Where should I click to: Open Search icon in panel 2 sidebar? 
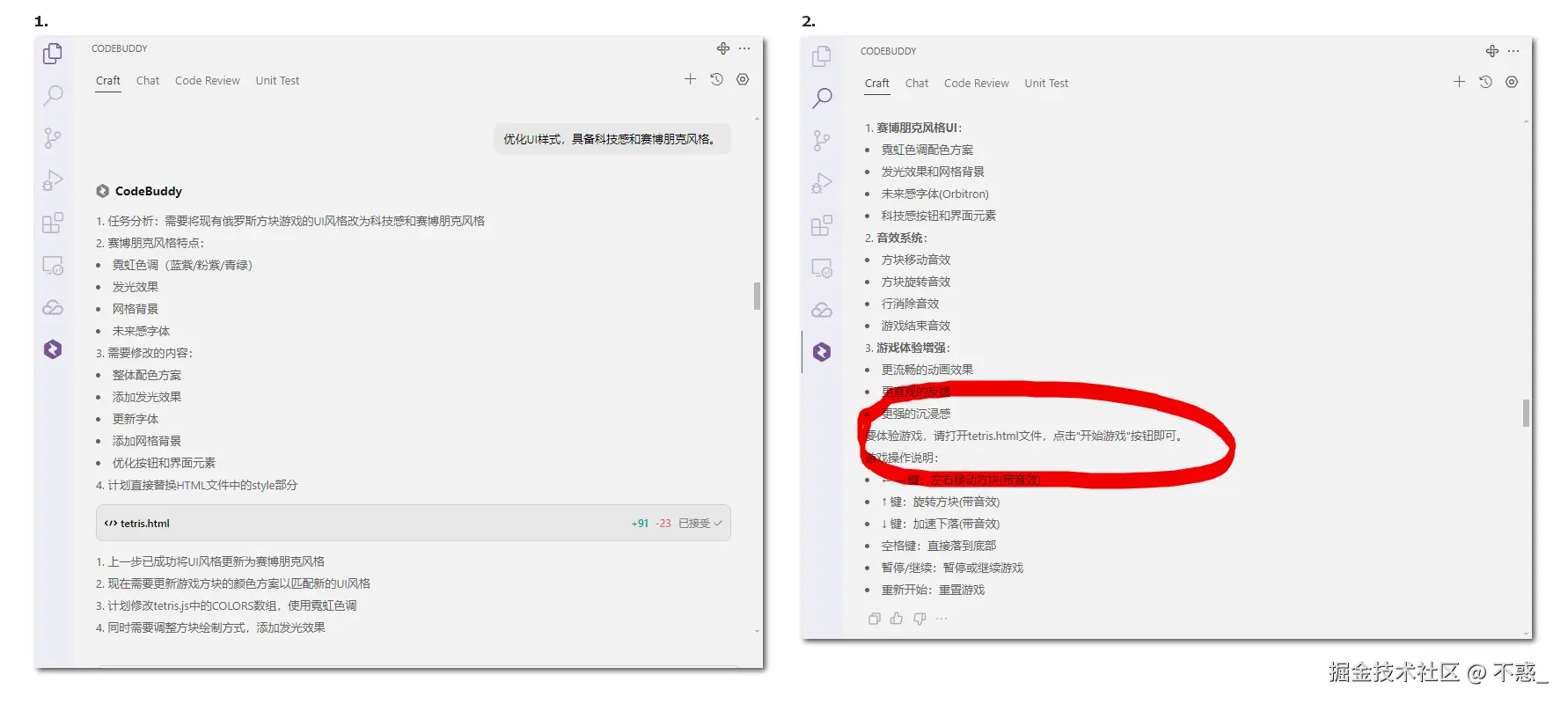822,98
